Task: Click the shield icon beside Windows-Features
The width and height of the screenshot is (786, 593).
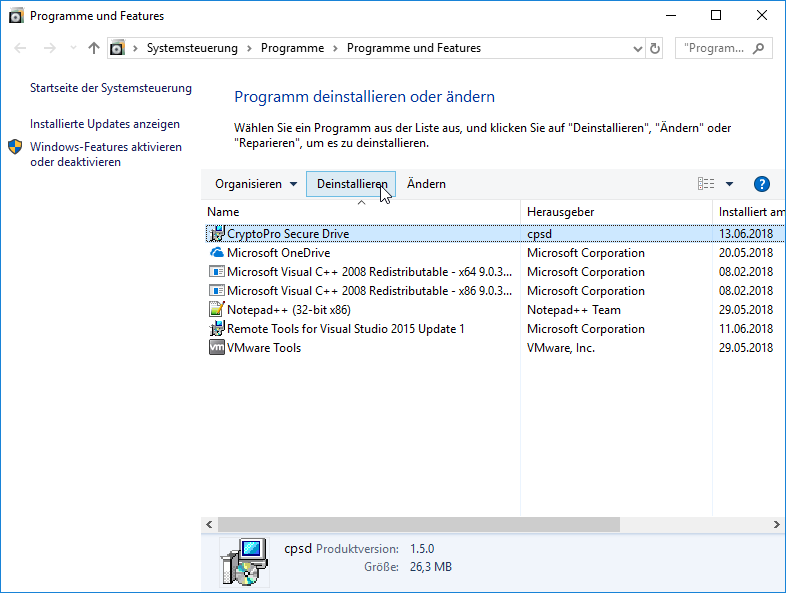Action: click(15, 147)
